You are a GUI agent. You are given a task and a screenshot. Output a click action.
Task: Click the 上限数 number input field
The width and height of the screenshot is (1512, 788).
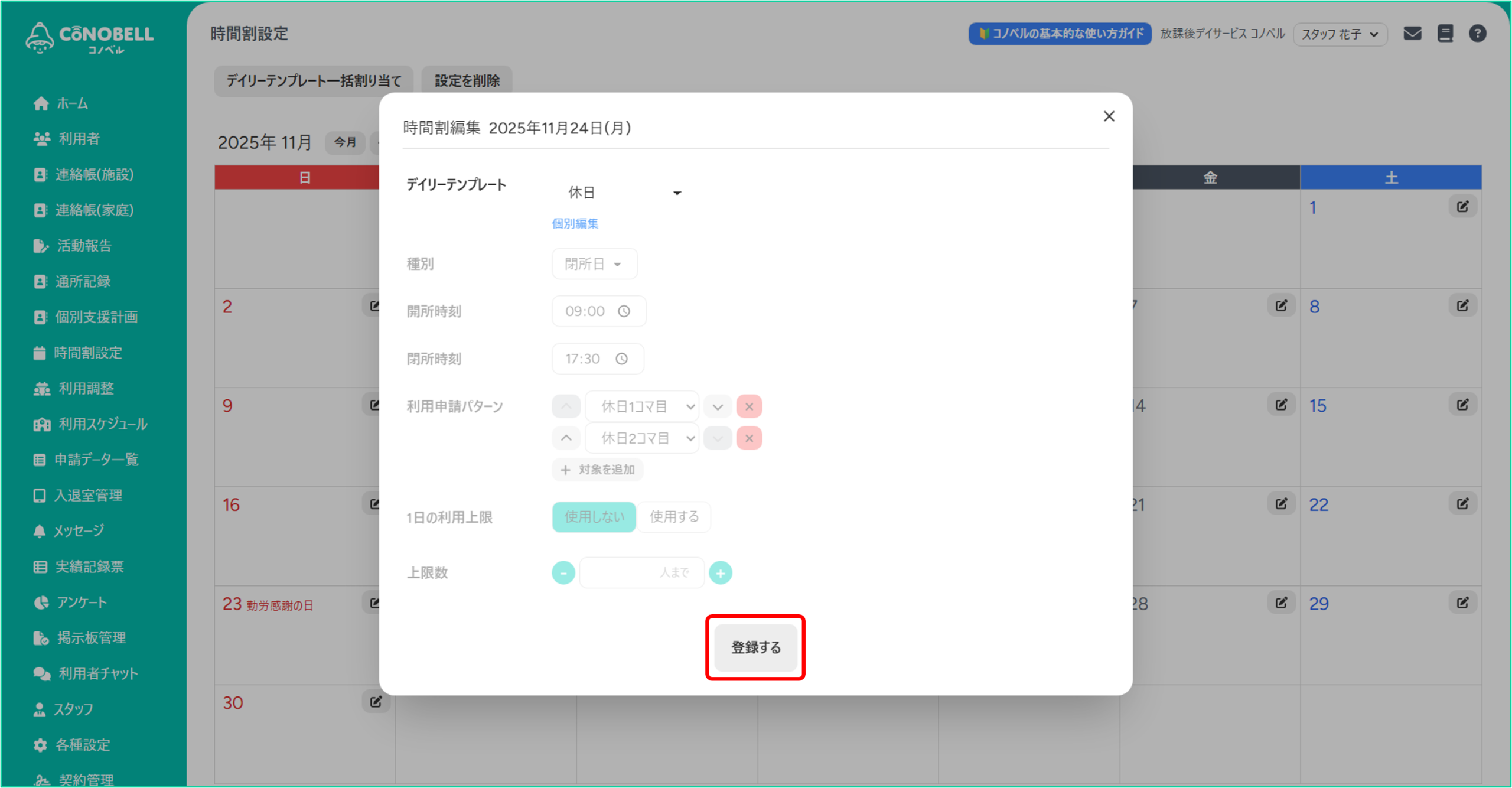tap(641, 573)
